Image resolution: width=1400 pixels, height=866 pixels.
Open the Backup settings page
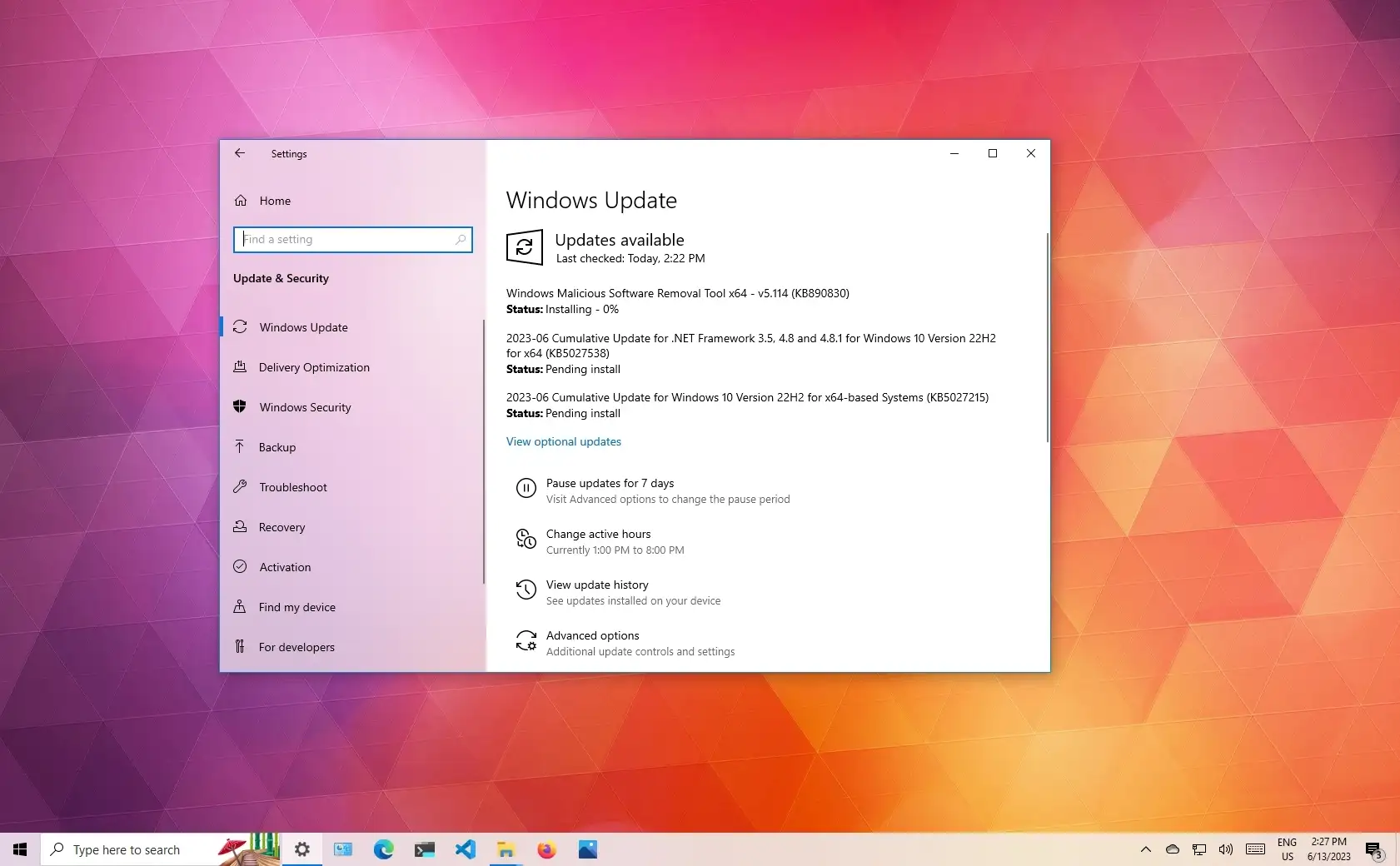[x=352, y=447]
